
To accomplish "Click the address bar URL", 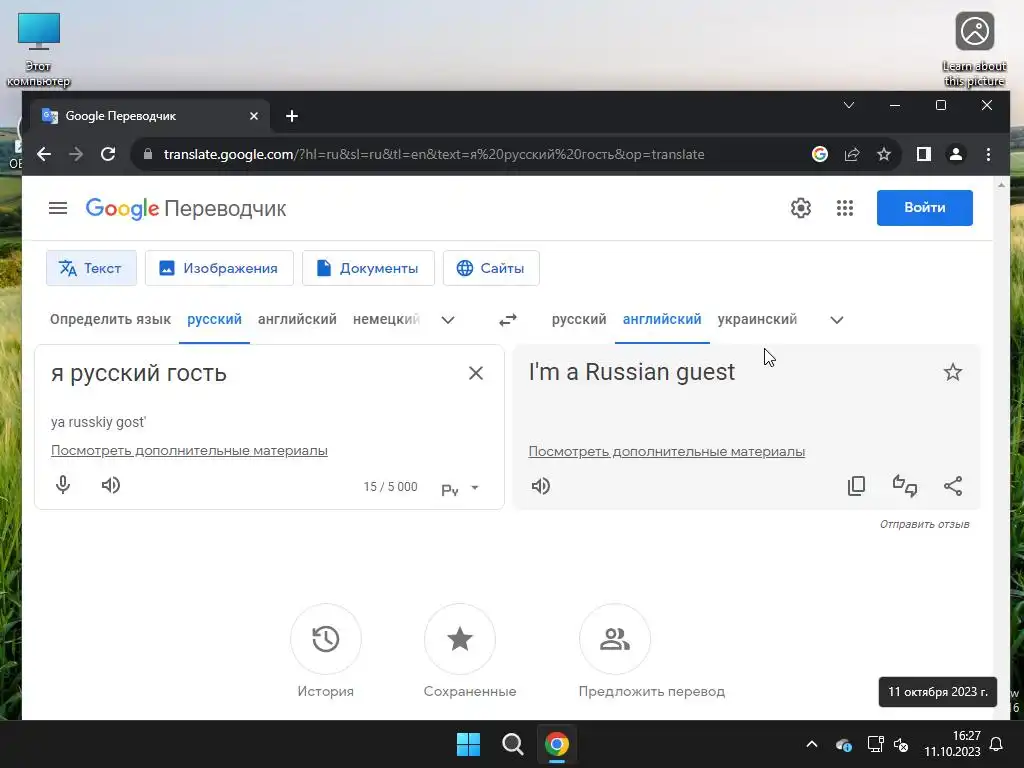I will (x=434, y=155).
